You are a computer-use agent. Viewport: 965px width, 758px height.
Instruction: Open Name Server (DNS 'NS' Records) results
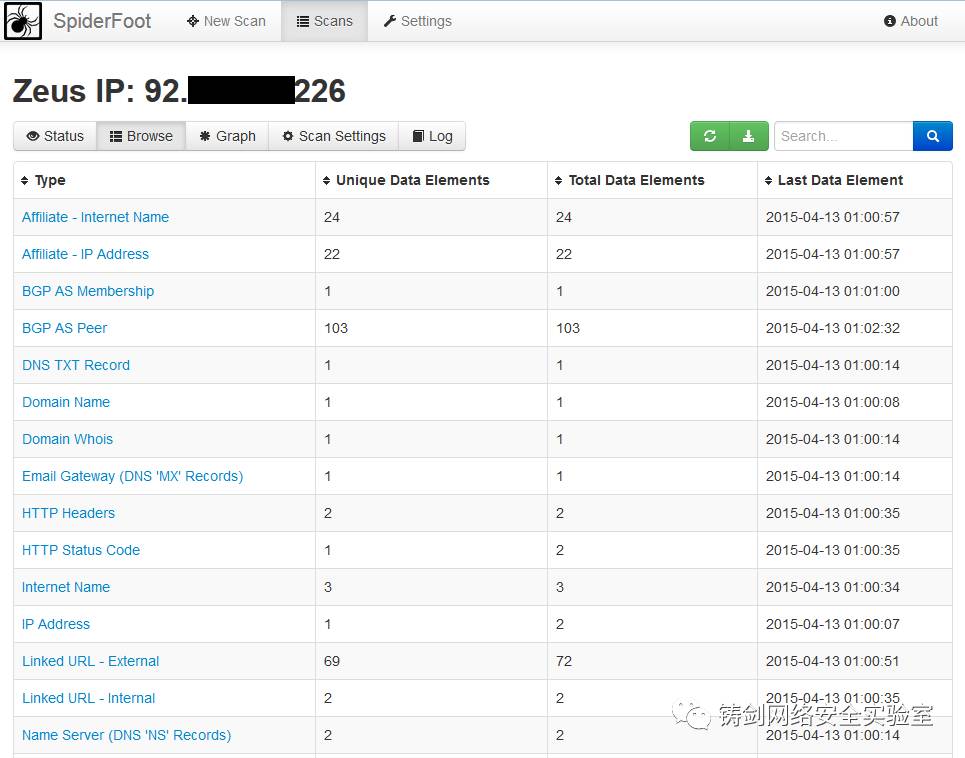(x=126, y=735)
